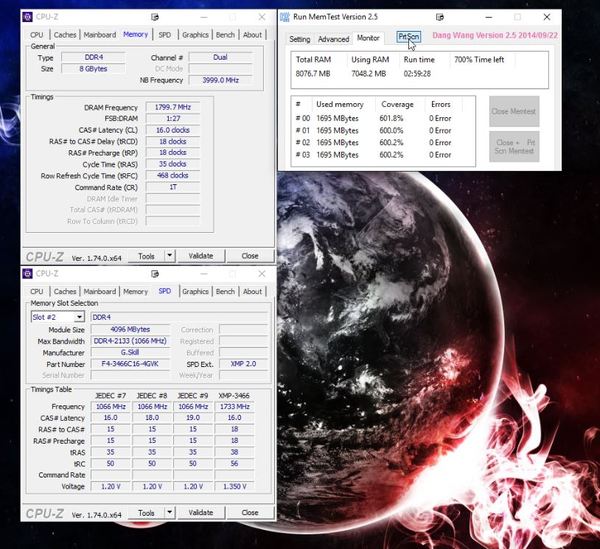The width and height of the screenshot is (600, 549).
Task: Click Run MemTest app icon in titlebar
Action: pyautogui.click(x=285, y=17)
